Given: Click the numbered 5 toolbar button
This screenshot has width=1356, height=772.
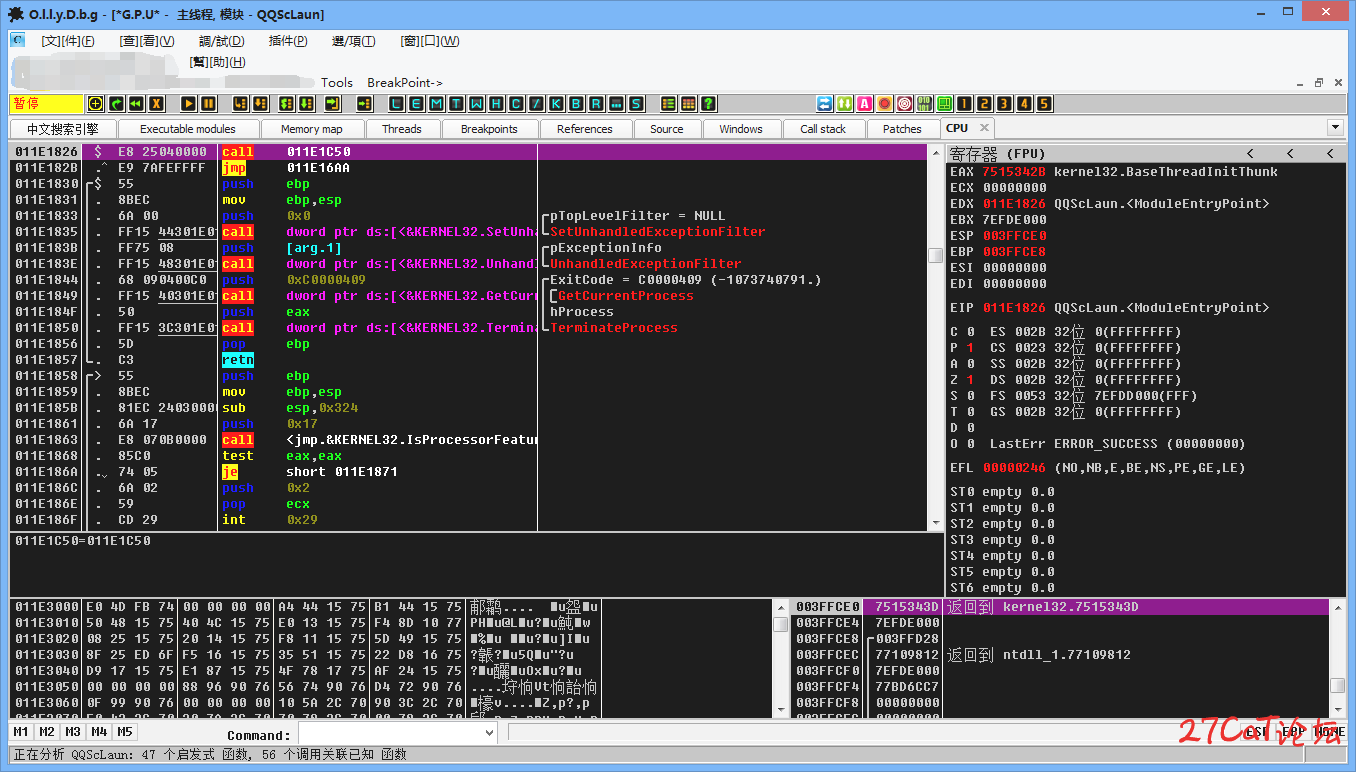Looking at the screenshot, I should pos(1044,104).
